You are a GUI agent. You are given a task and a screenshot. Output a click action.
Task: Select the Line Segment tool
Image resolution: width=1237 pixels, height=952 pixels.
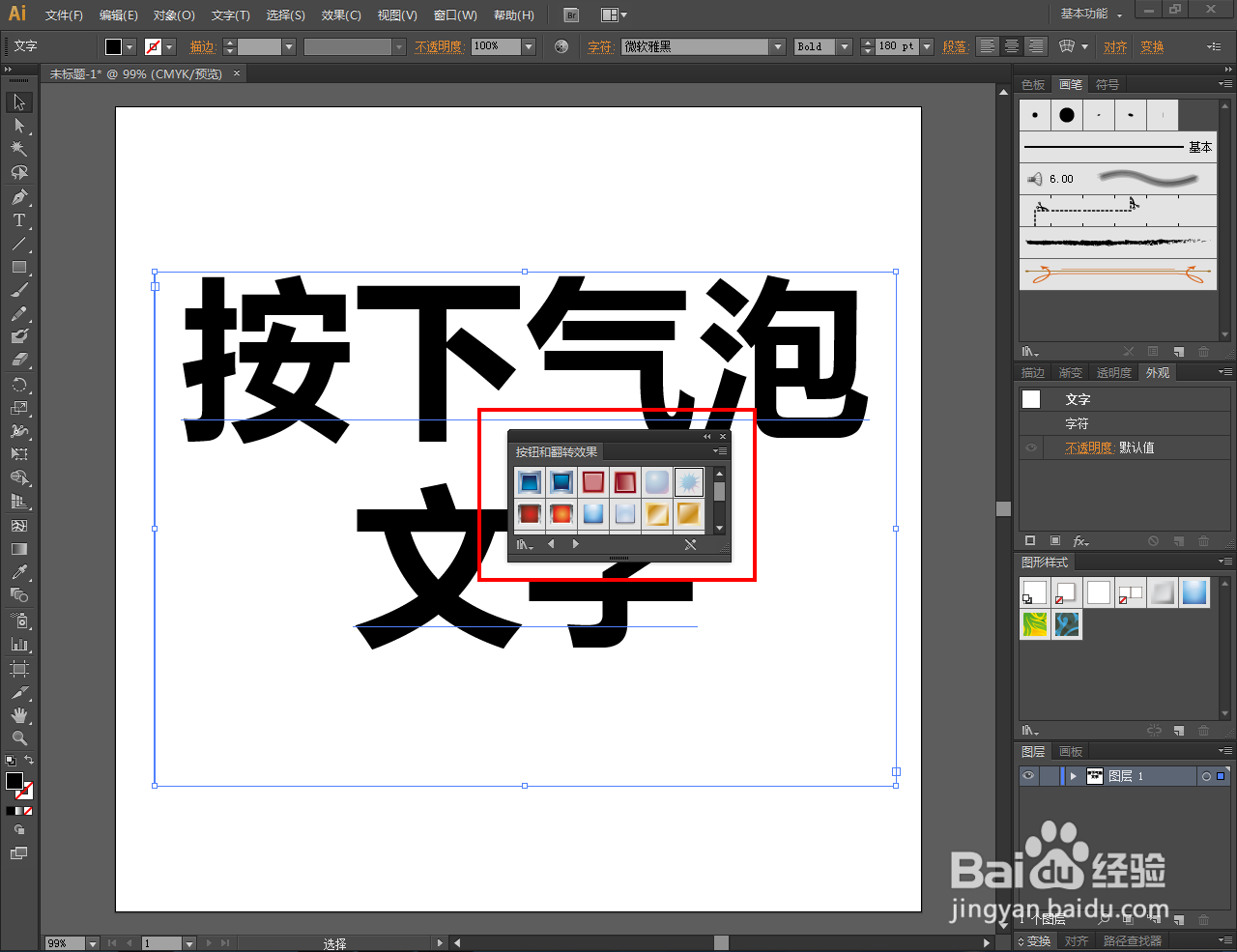click(x=19, y=244)
